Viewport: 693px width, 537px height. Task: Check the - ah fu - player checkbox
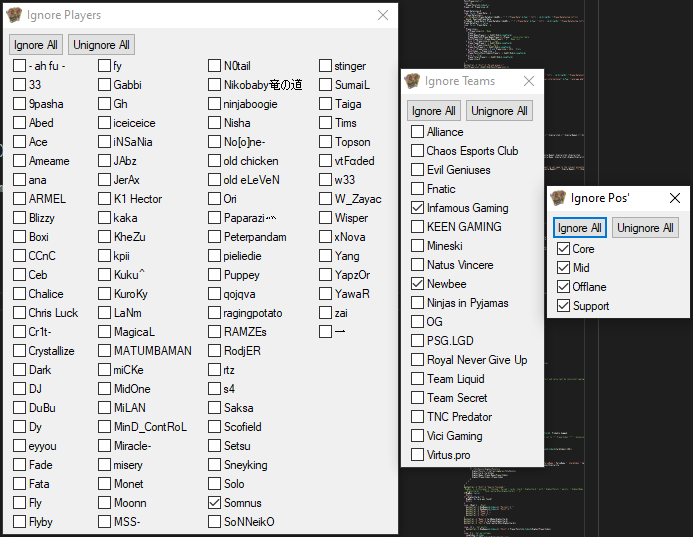[x=19, y=65]
